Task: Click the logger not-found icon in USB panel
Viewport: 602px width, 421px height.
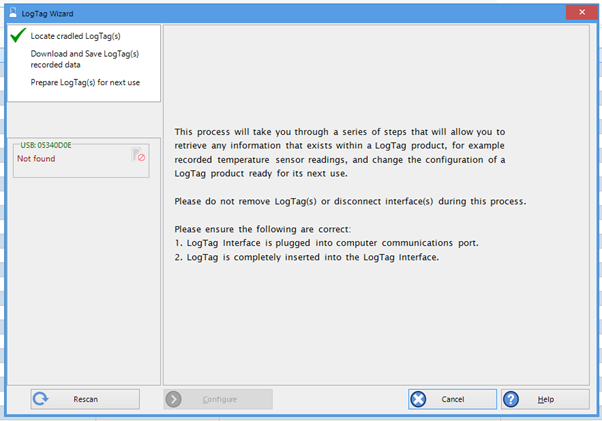Action: (139, 155)
